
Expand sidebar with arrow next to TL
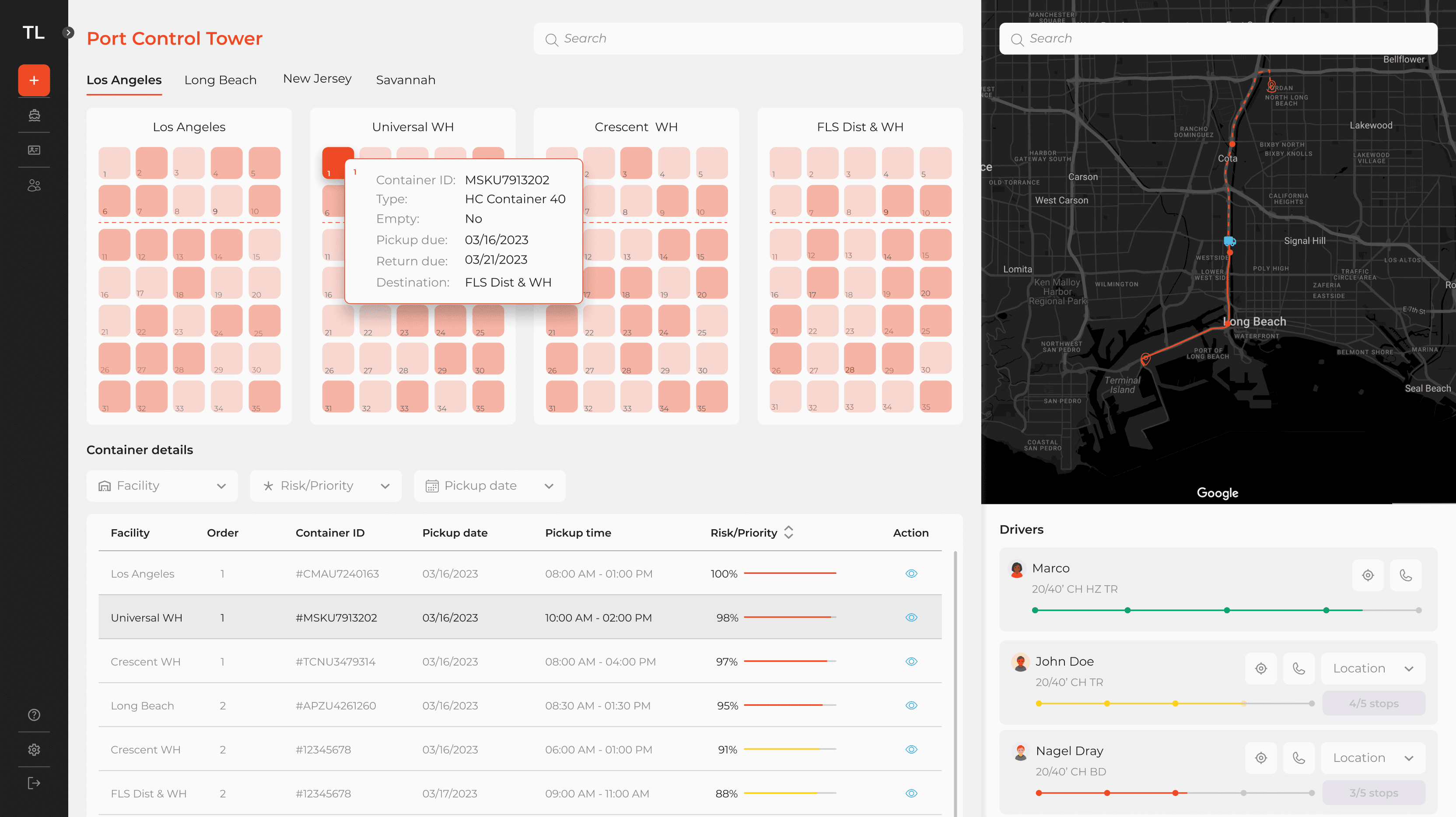(68, 32)
